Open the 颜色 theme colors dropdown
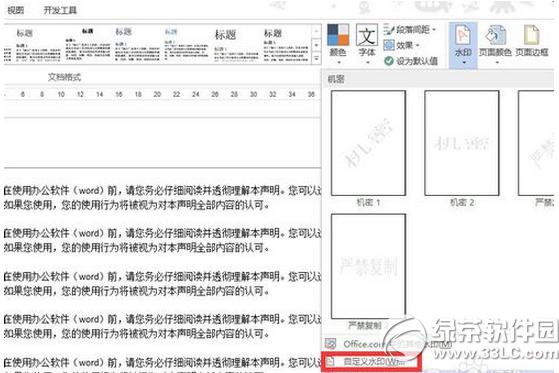This screenshot has height=373, width=559. point(338,44)
